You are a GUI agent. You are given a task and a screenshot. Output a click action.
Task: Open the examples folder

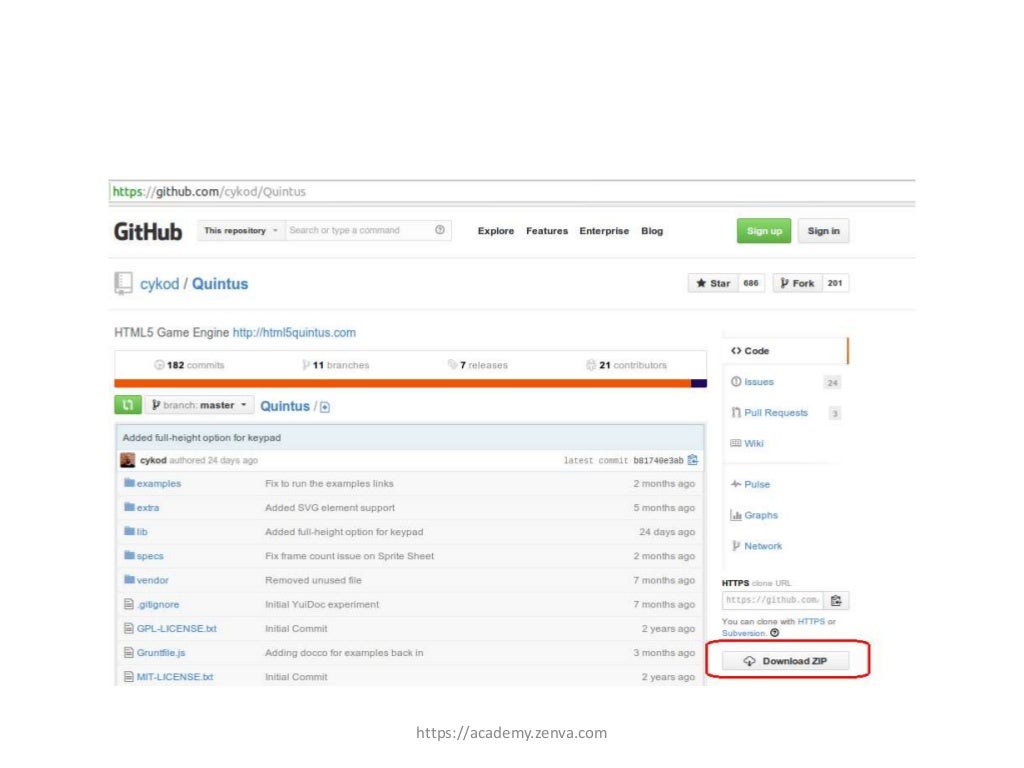(159, 483)
